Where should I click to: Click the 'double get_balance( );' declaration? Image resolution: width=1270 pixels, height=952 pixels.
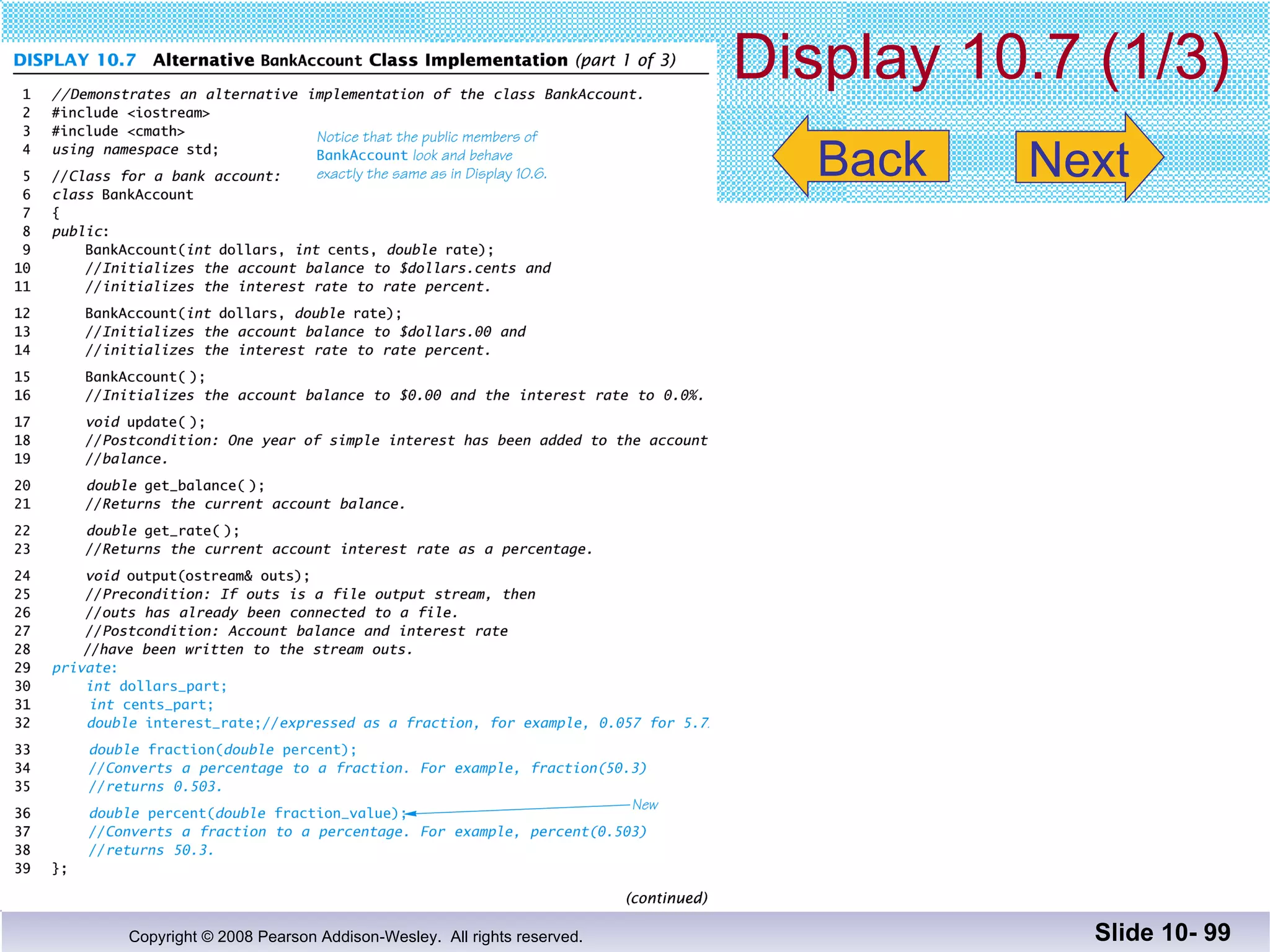point(175,486)
